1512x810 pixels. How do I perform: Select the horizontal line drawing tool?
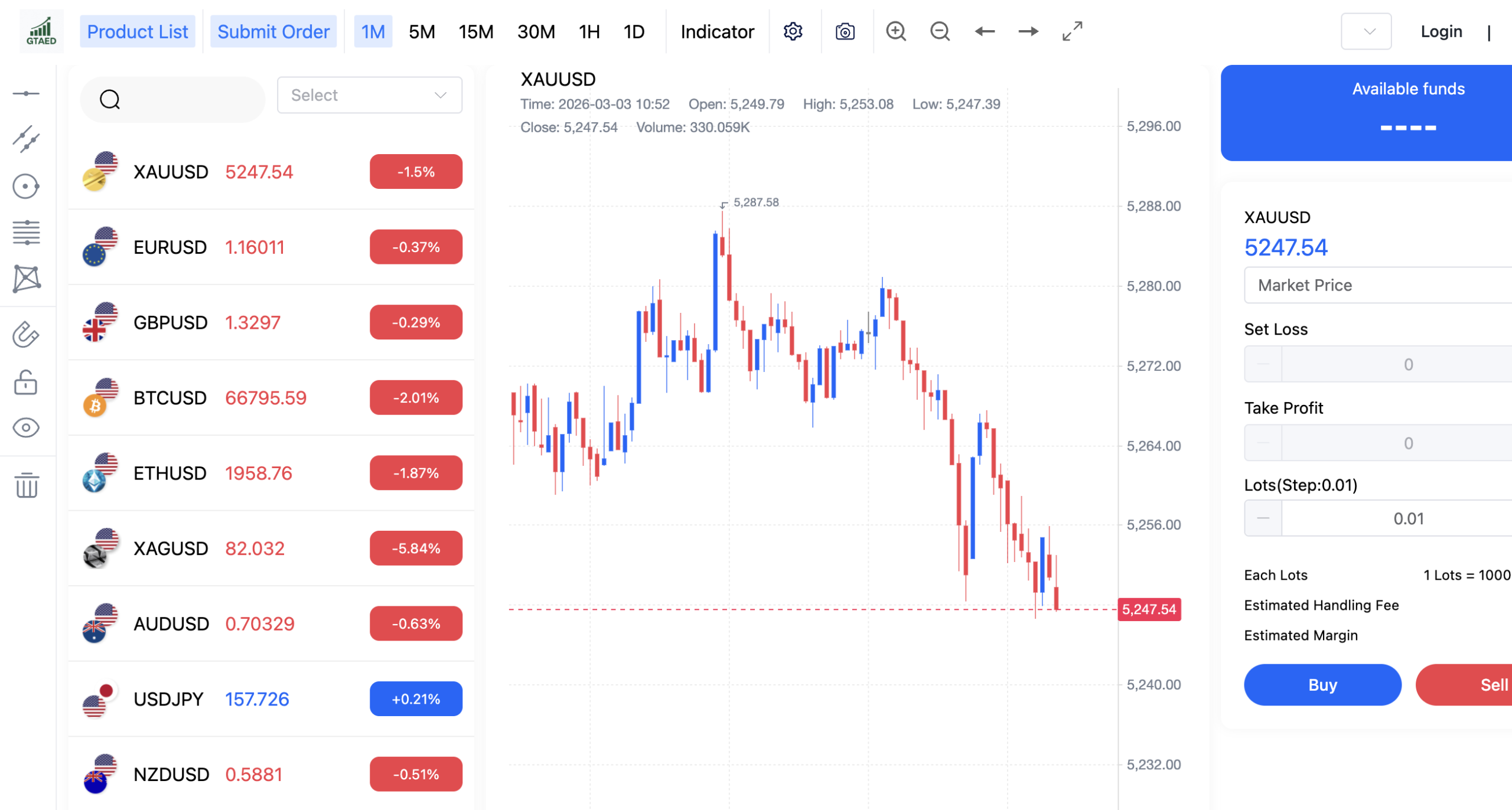[26, 93]
